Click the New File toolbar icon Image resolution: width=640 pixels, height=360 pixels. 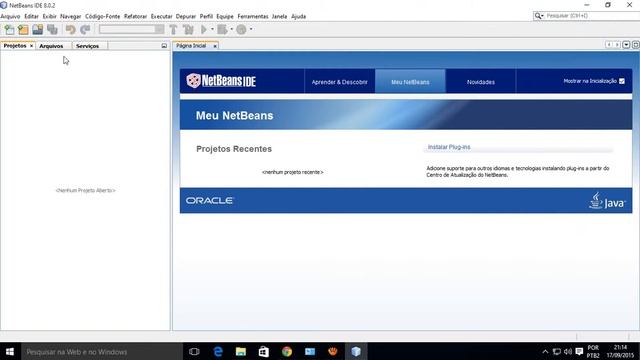pyautogui.click(x=9, y=29)
